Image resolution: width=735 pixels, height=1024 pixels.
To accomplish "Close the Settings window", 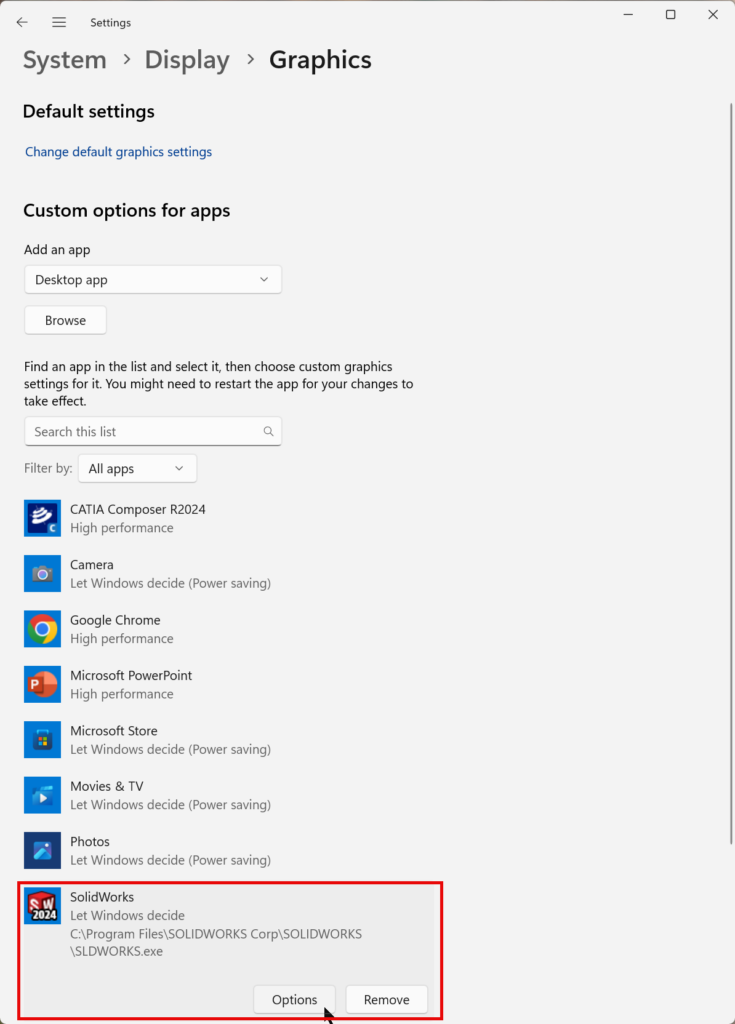I will pyautogui.click(x=713, y=14).
